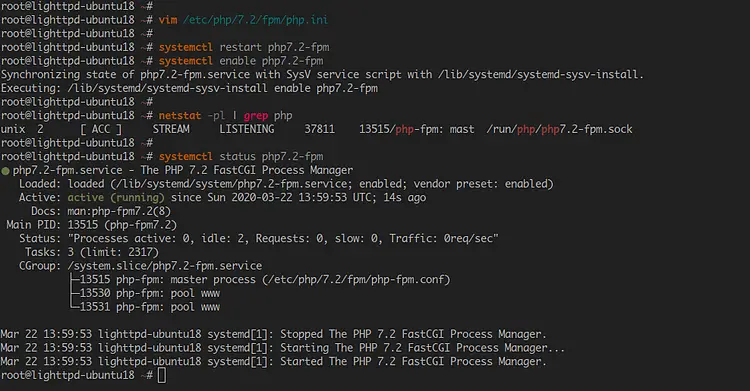The image size is (750, 391).
Task: Click the systemctl restart php7.2-fpm command
Action: coord(244,47)
